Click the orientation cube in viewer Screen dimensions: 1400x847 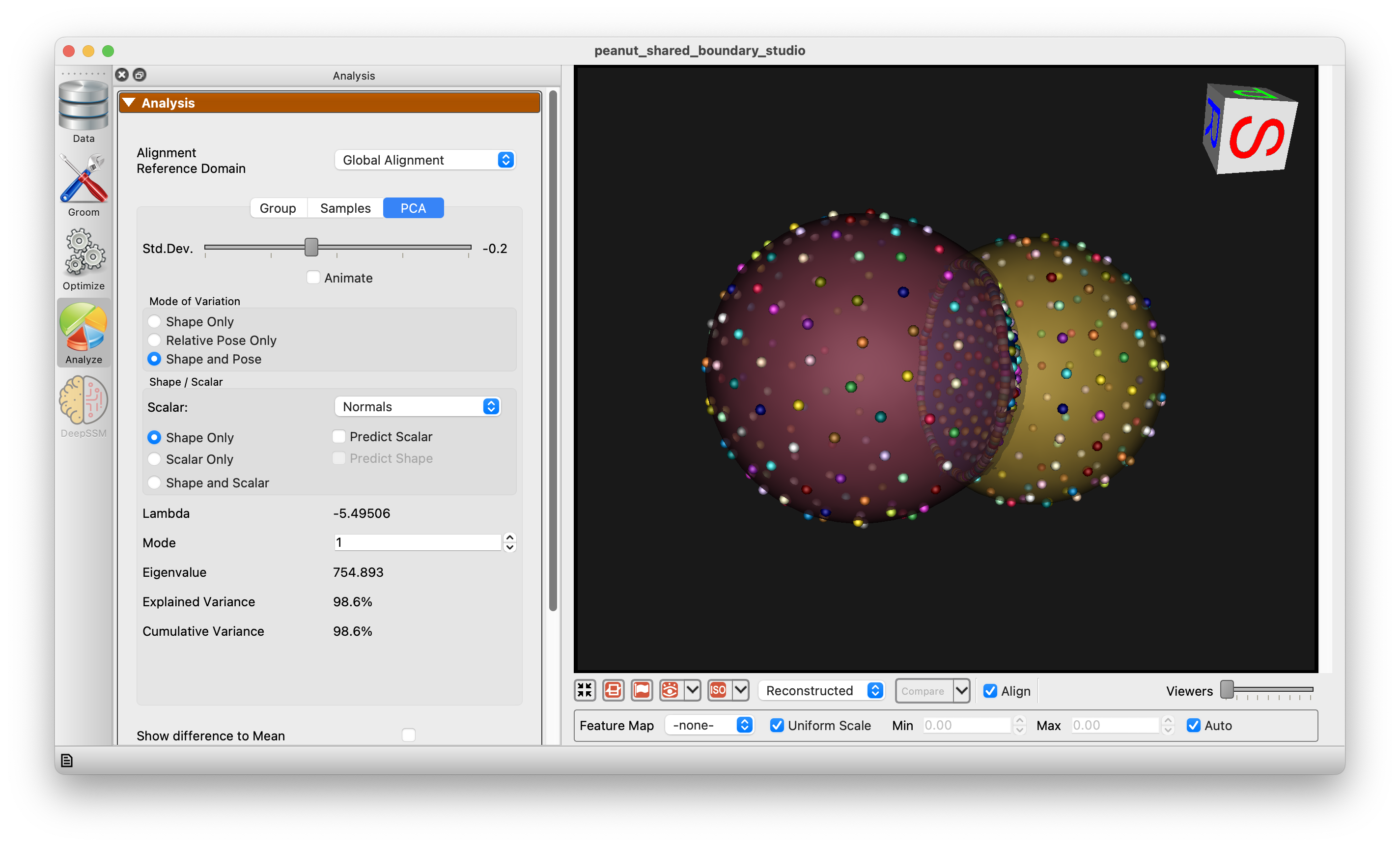1250,130
